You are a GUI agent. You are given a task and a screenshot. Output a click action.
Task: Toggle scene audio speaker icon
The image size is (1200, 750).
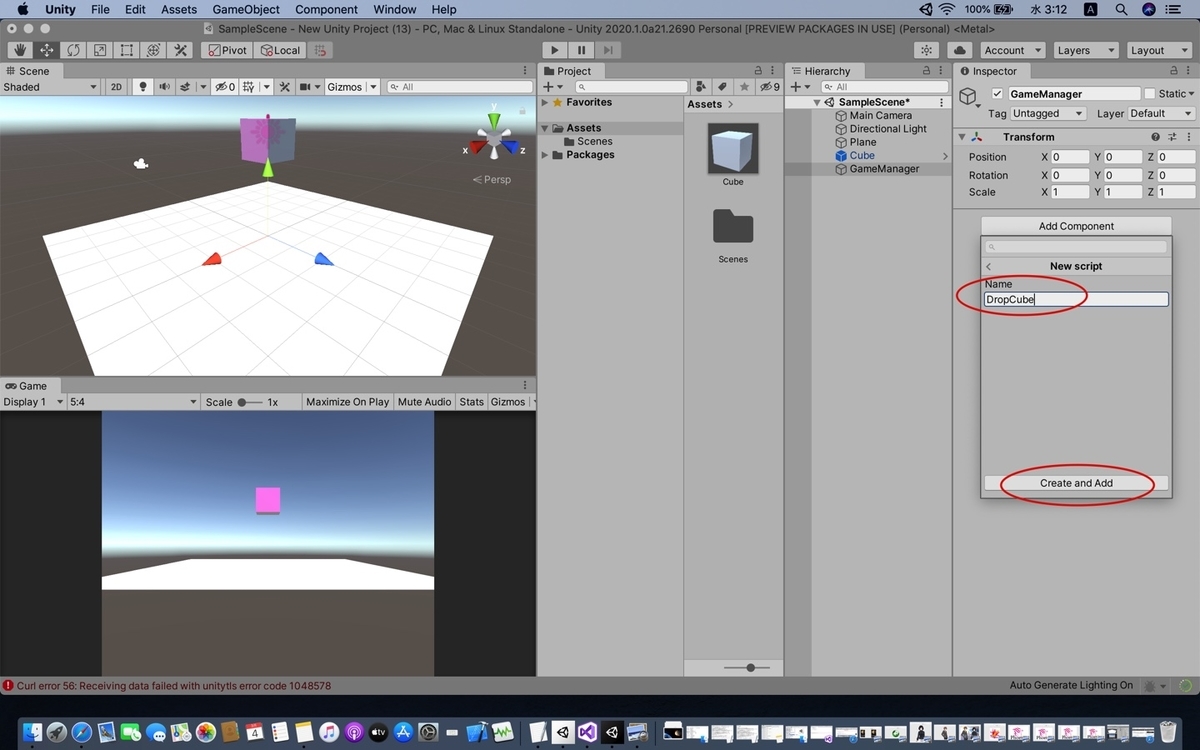[164, 87]
